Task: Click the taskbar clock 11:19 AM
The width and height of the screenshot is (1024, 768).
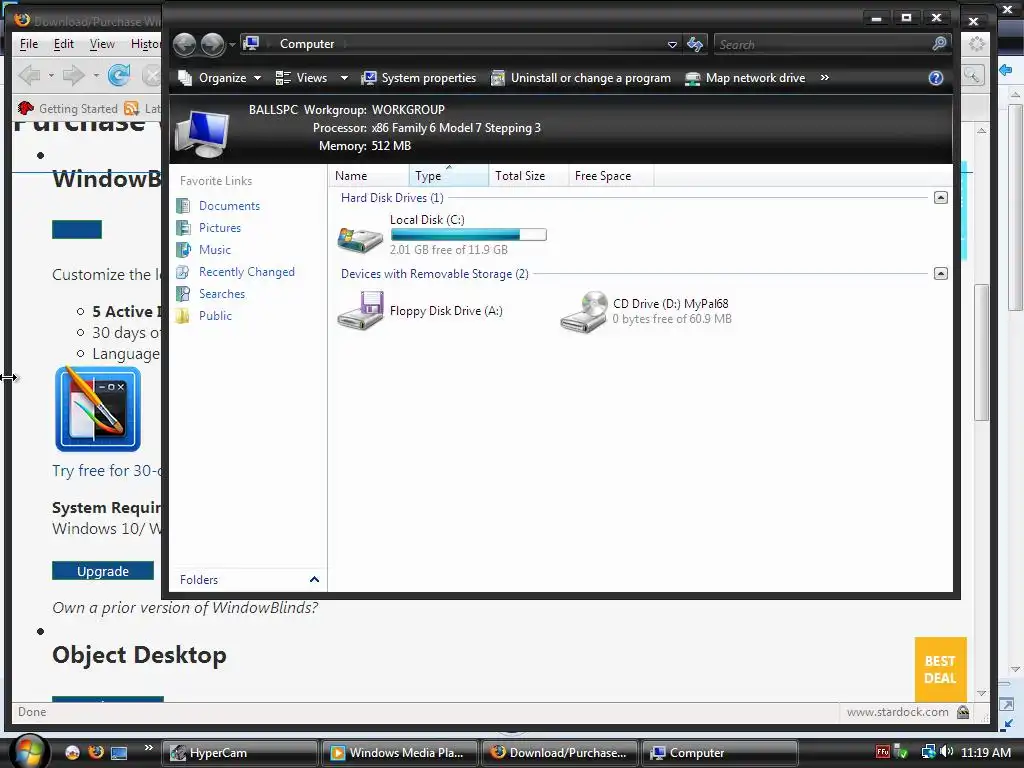Action: pos(986,752)
